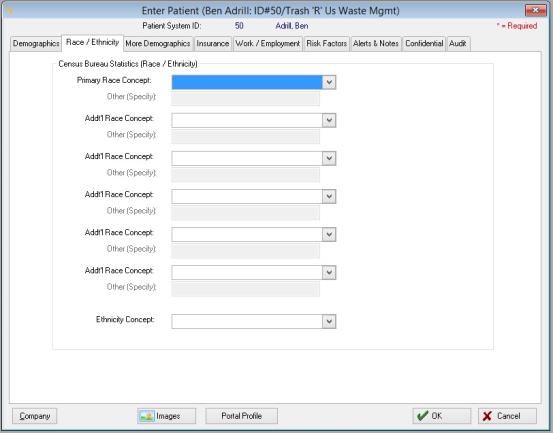Image resolution: width=553 pixels, height=433 pixels.
Task: Switch to the Demographics tab
Action: pyautogui.click(x=36, y=44)
